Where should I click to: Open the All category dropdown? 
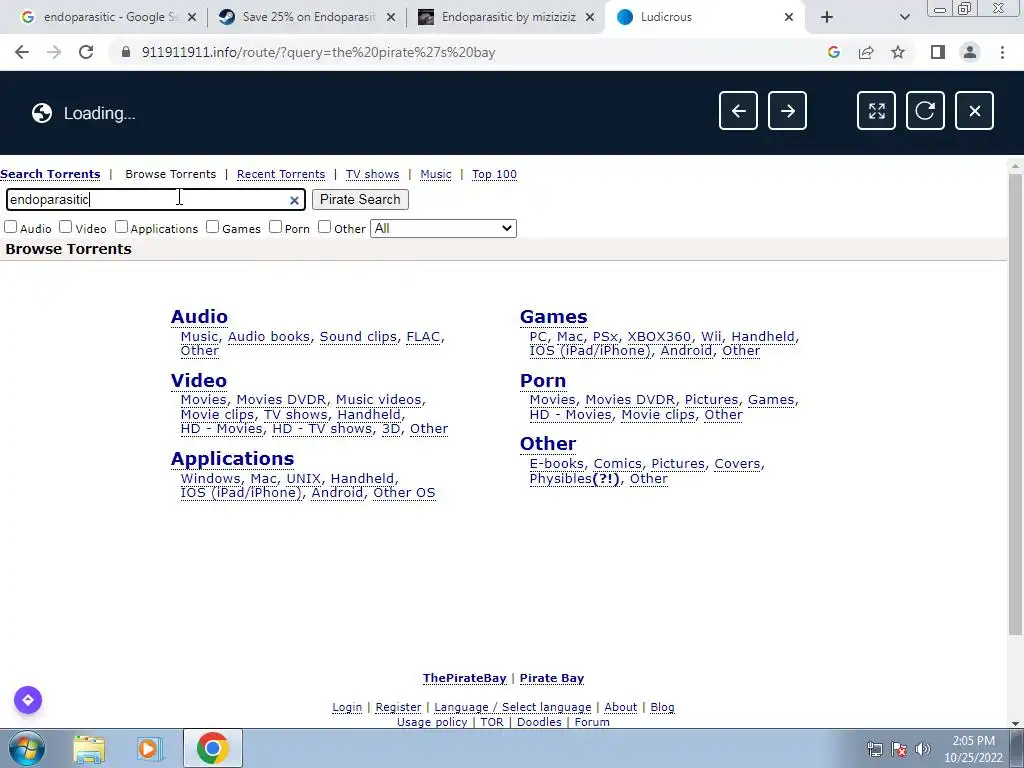click(443, 228)
